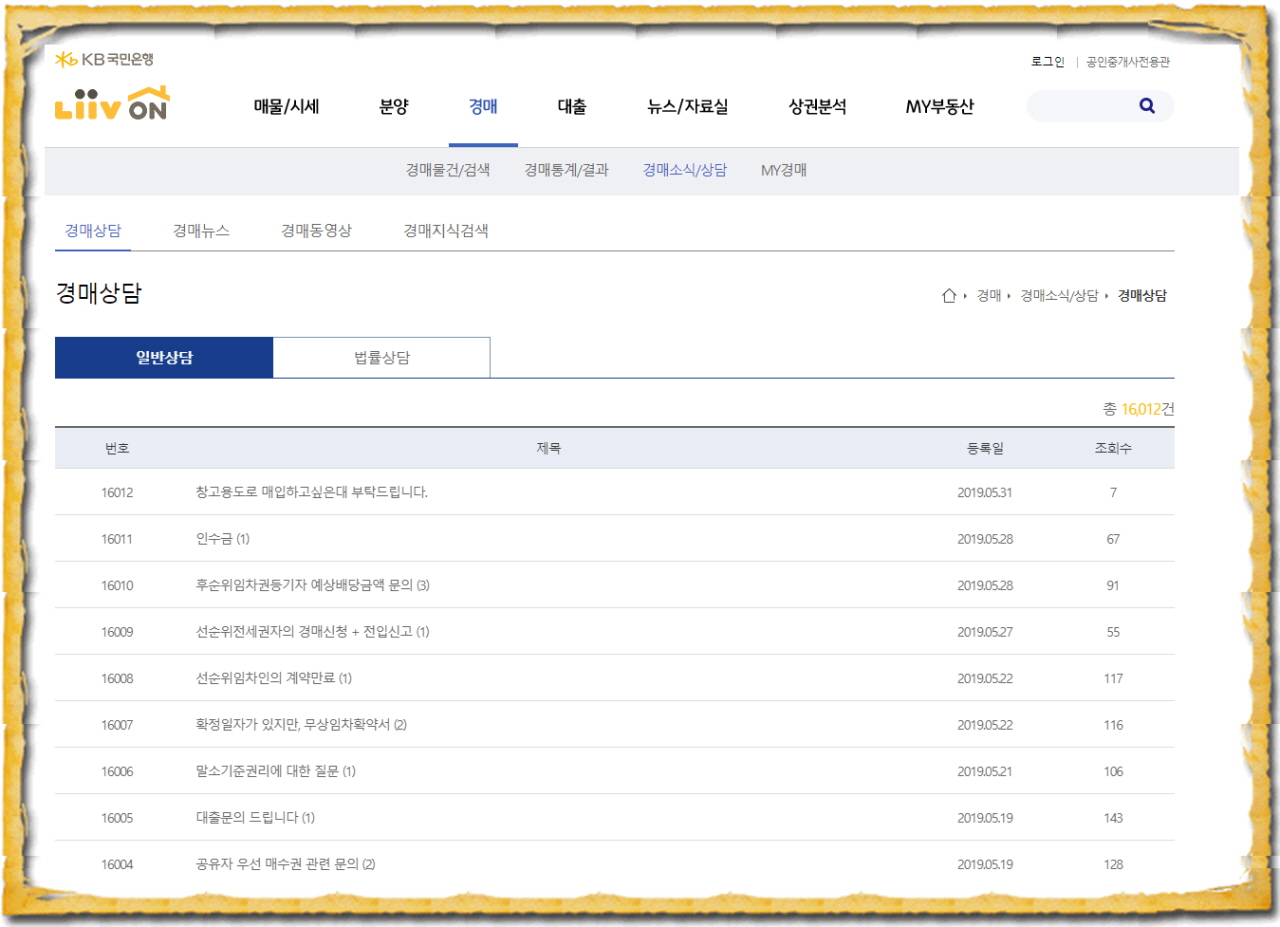This screenshot has height=927, width=1280.
Task: Click post number 16005
Action: click(117, 818)
